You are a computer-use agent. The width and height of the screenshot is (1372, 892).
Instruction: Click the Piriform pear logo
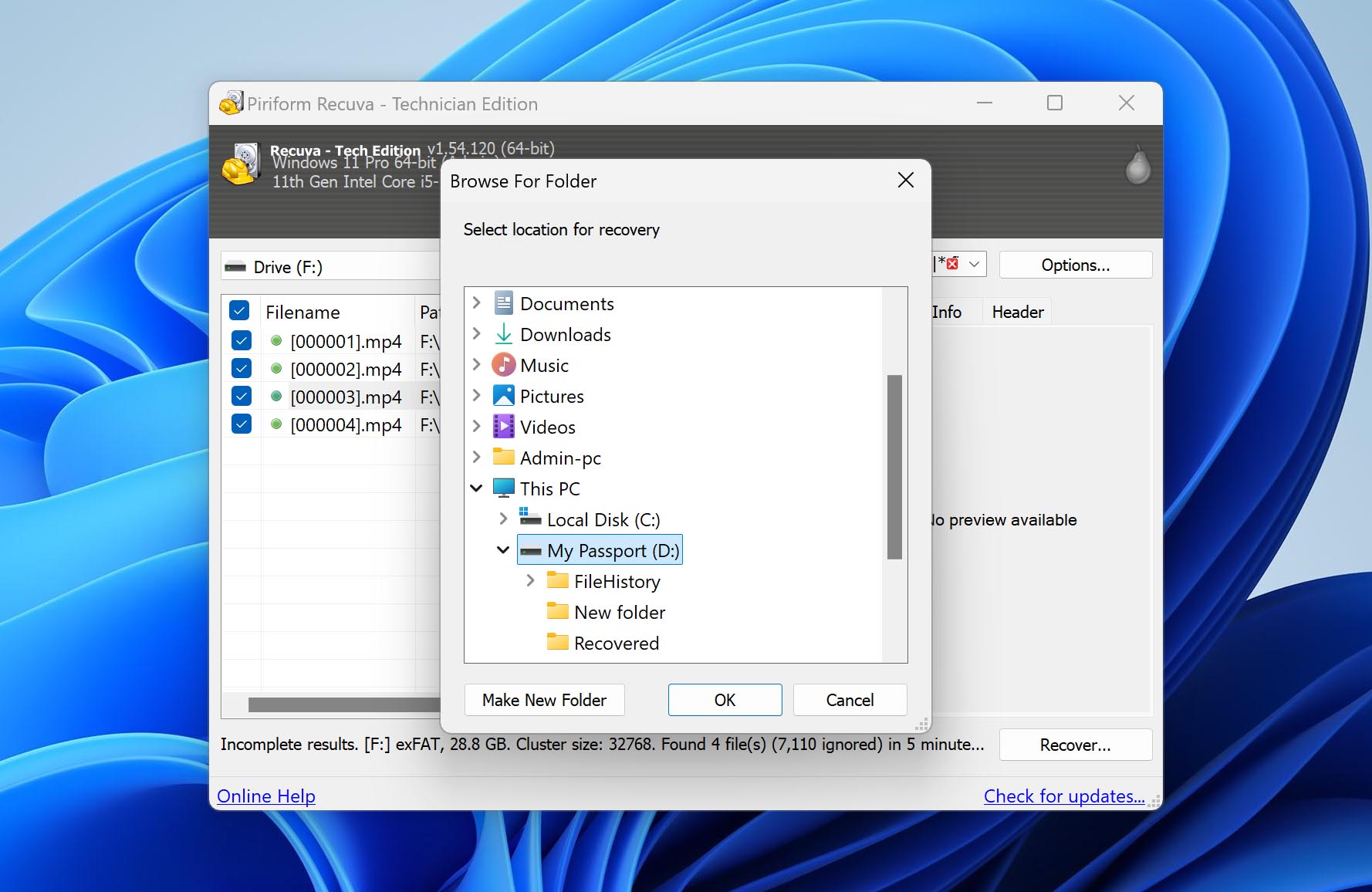coord(1137,165)
